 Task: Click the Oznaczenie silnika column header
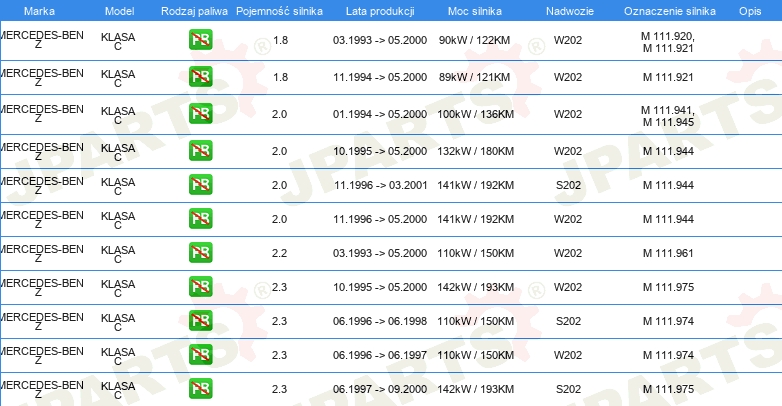pyautogui.click(x=670, y=11)
